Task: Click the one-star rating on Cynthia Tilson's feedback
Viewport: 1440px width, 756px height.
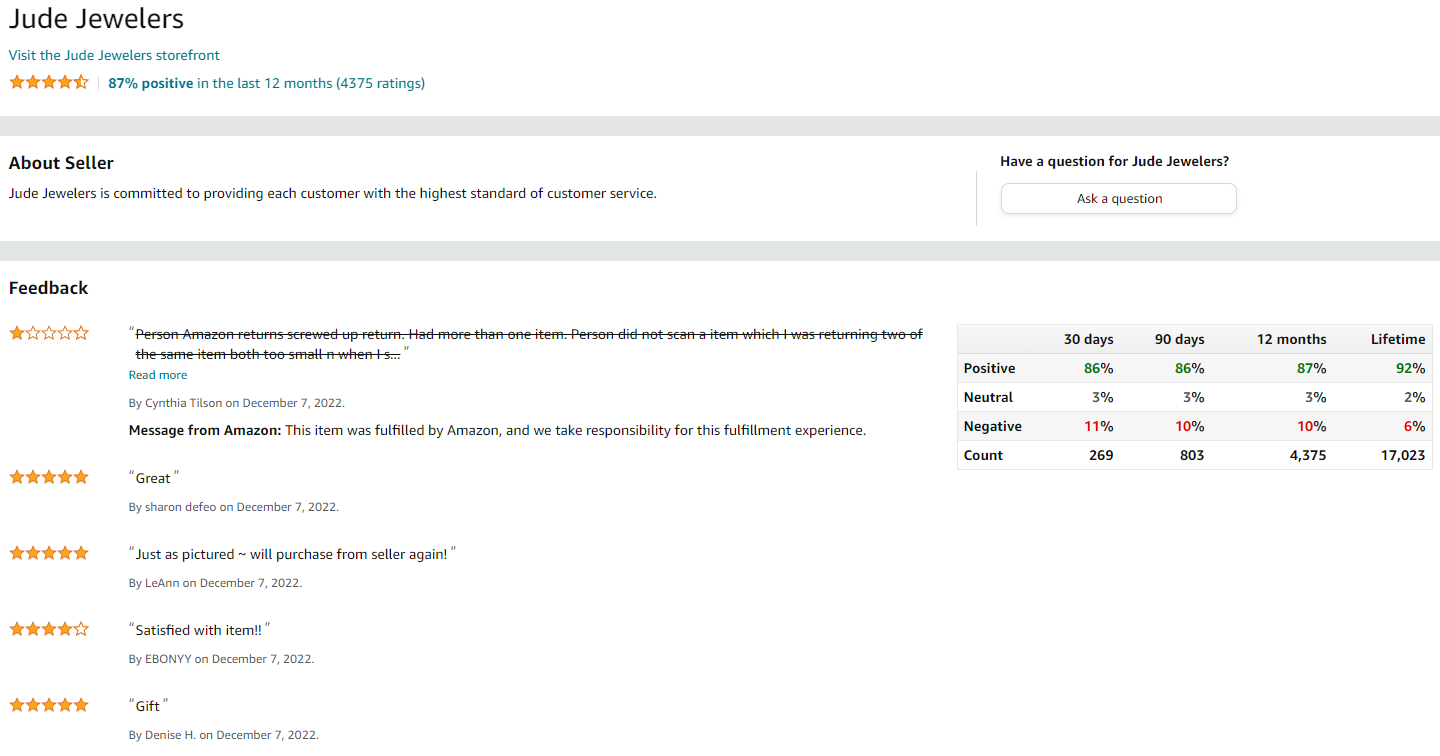Action: pyautogui.click(x=49, y=333)
